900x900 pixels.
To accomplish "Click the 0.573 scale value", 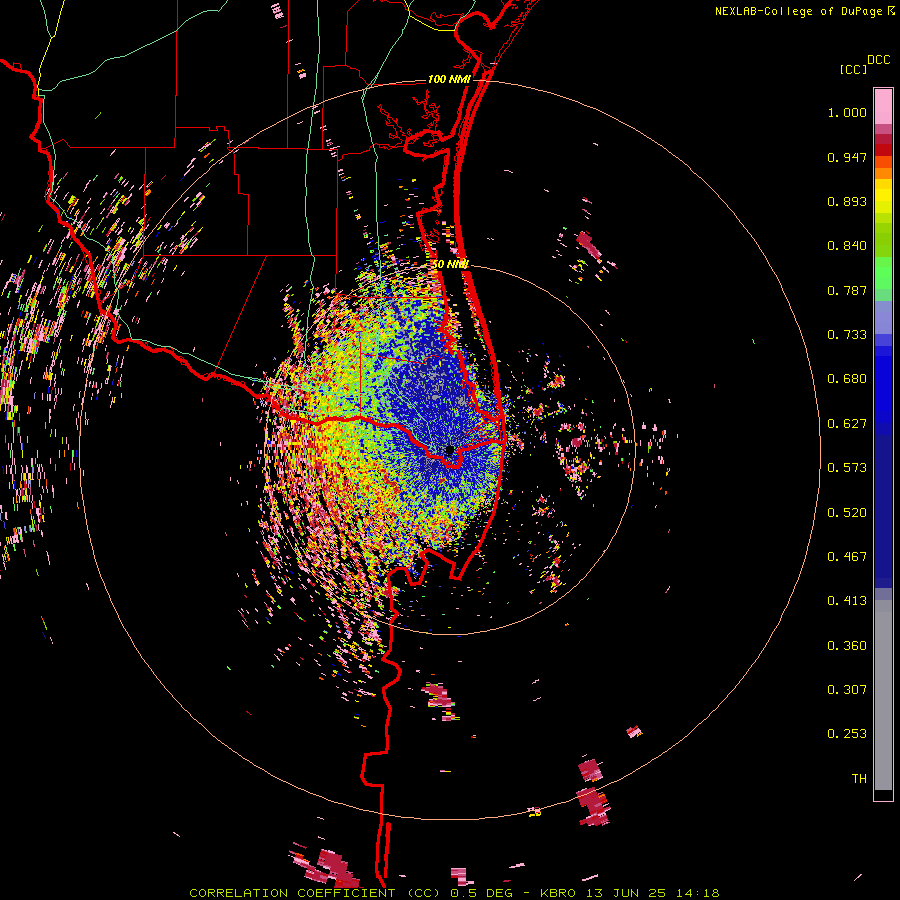I will (x=847, y=468).
